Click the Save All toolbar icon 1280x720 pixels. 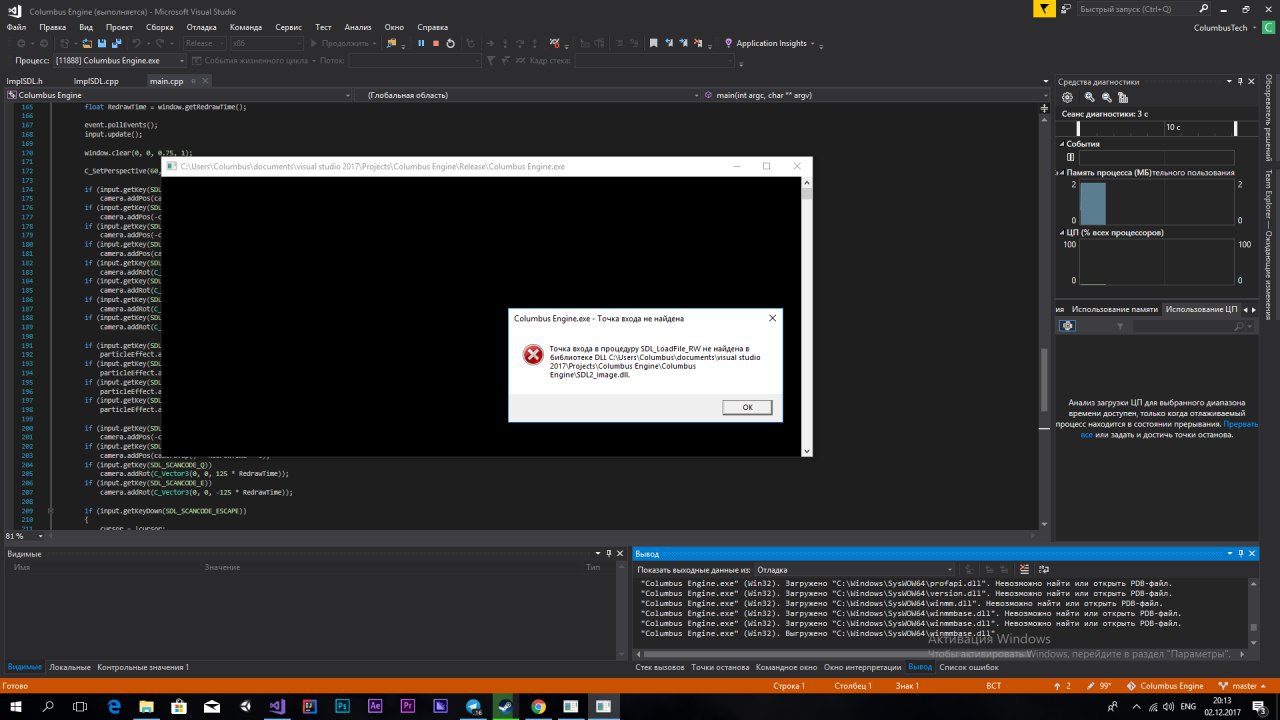(x=117, y=43)
